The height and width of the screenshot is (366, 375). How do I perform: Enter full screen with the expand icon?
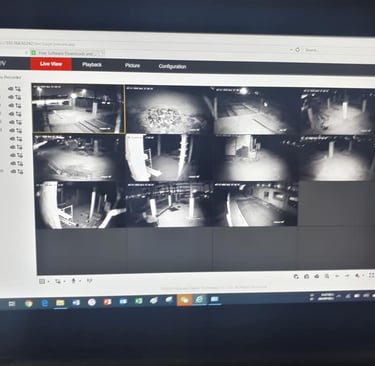pyautogui.click(x=371, y=275)
